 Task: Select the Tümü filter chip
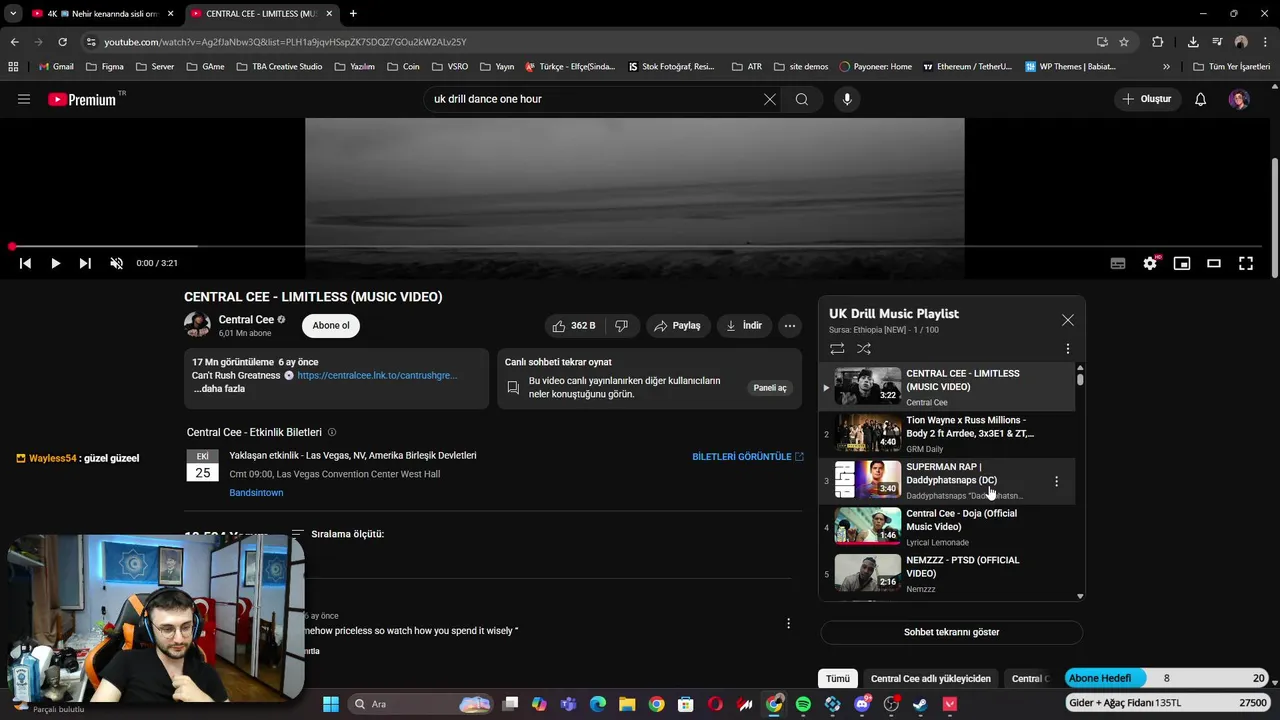(838, 678)
